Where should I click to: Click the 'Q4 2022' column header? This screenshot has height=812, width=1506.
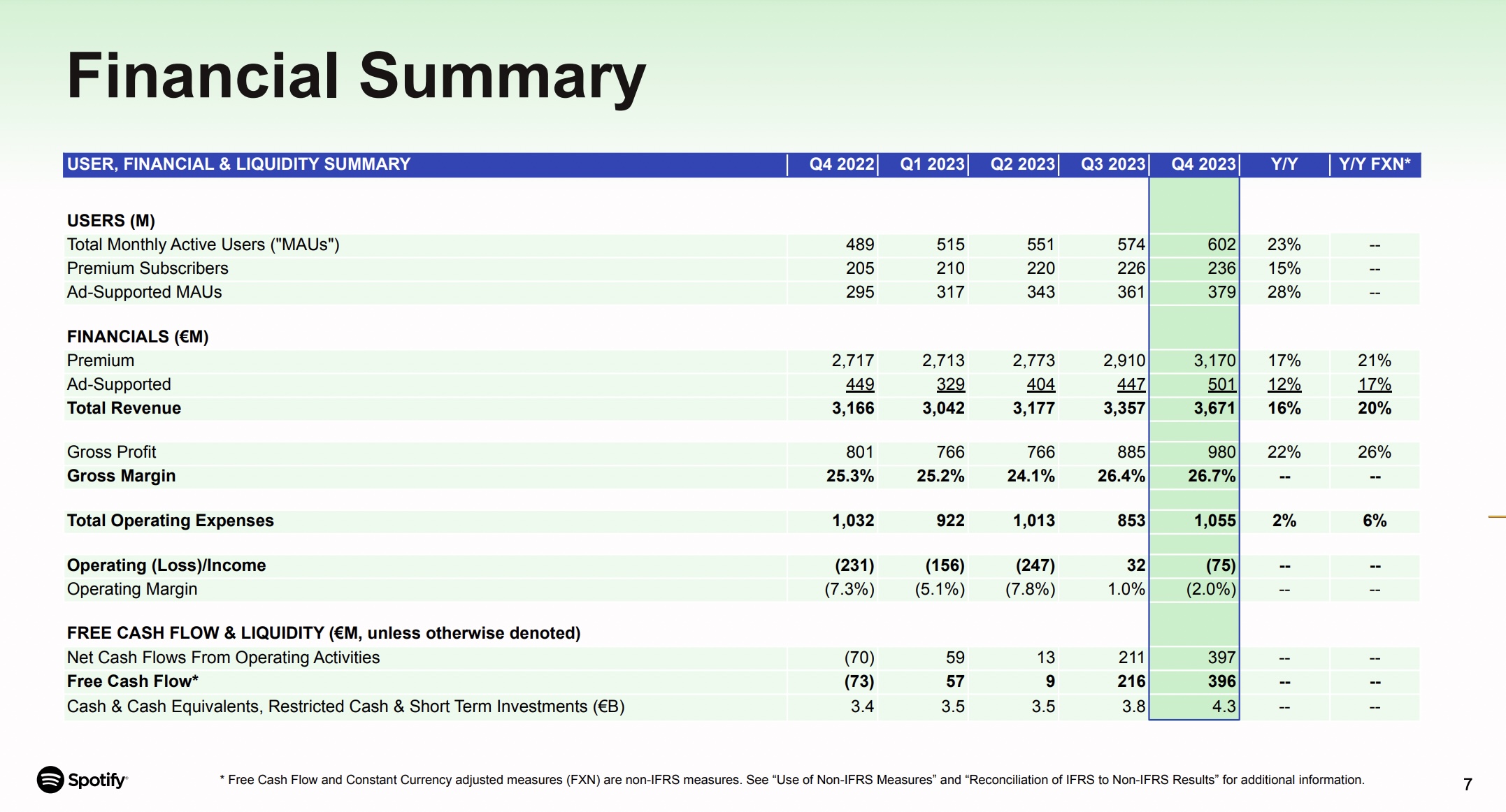(841, 164)
